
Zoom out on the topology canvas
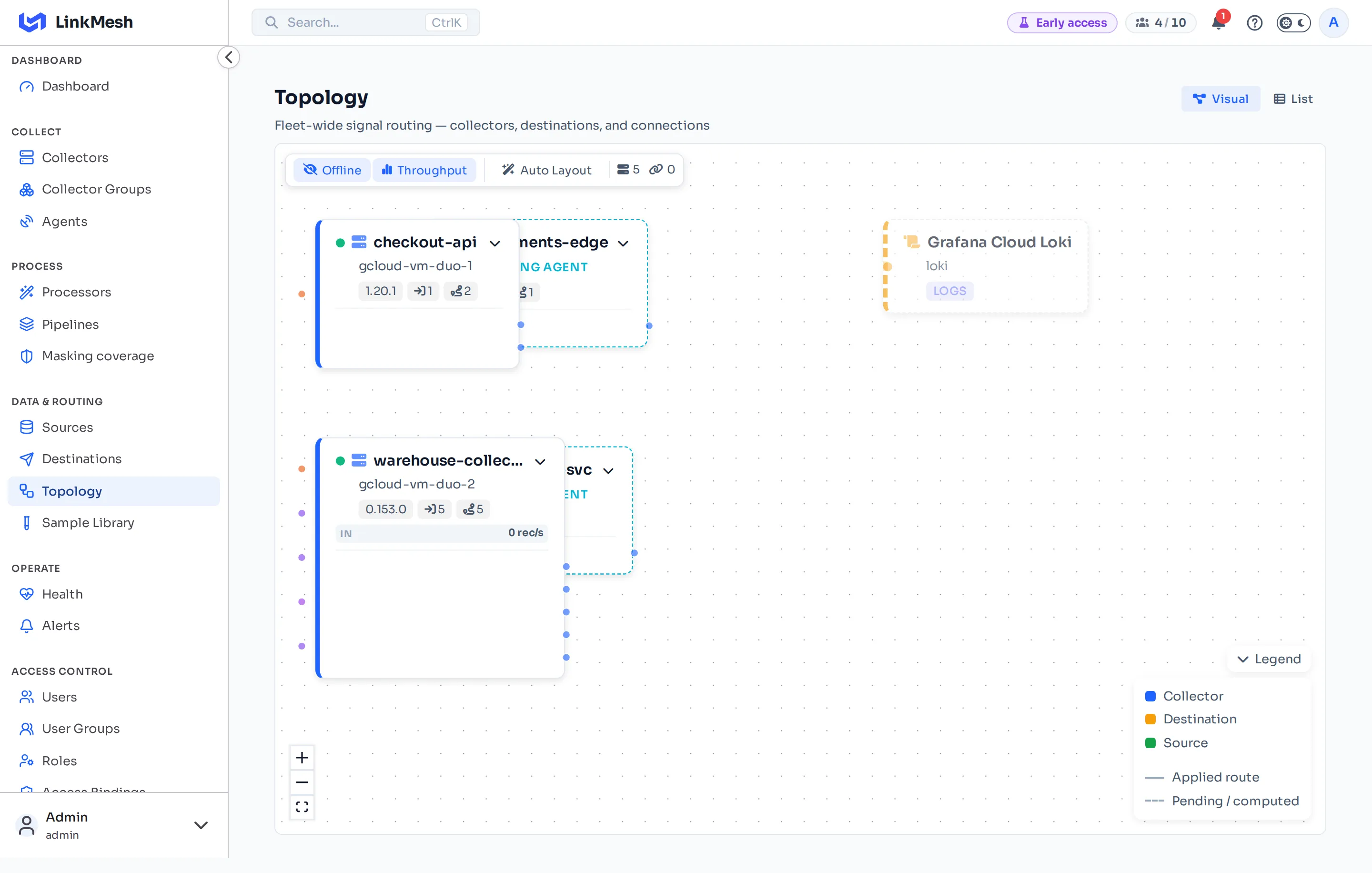302,782
